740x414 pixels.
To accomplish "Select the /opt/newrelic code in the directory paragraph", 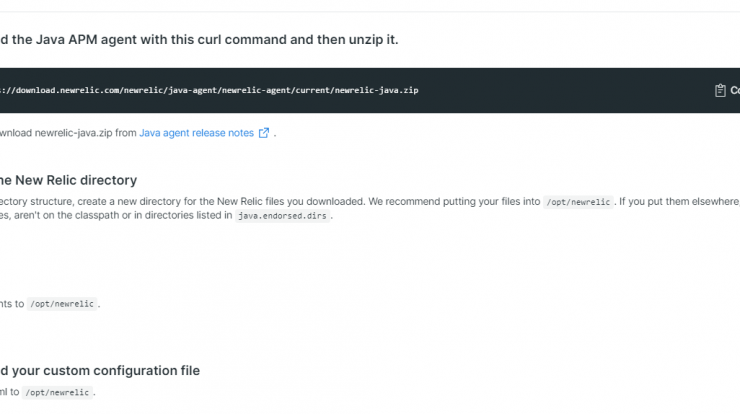I will (578, 202).
